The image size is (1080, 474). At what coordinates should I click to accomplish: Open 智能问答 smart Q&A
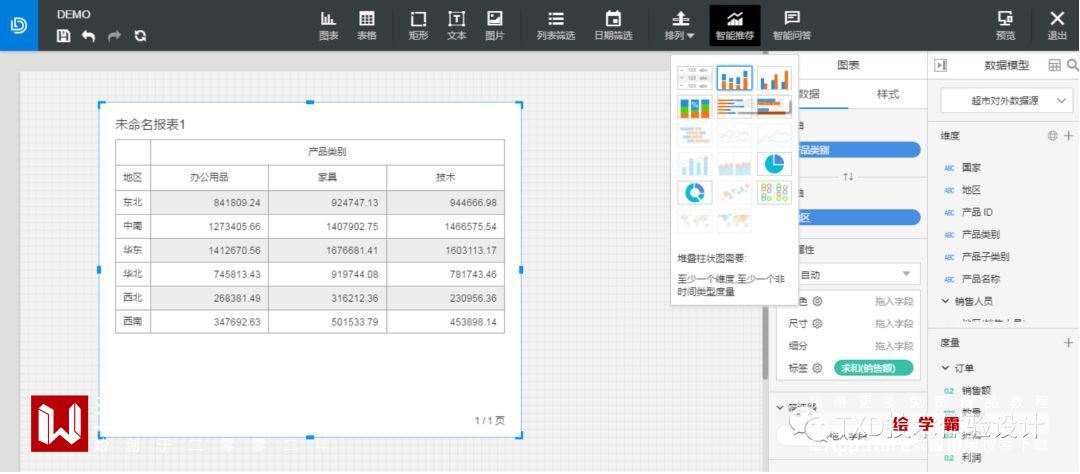(792, 25)
